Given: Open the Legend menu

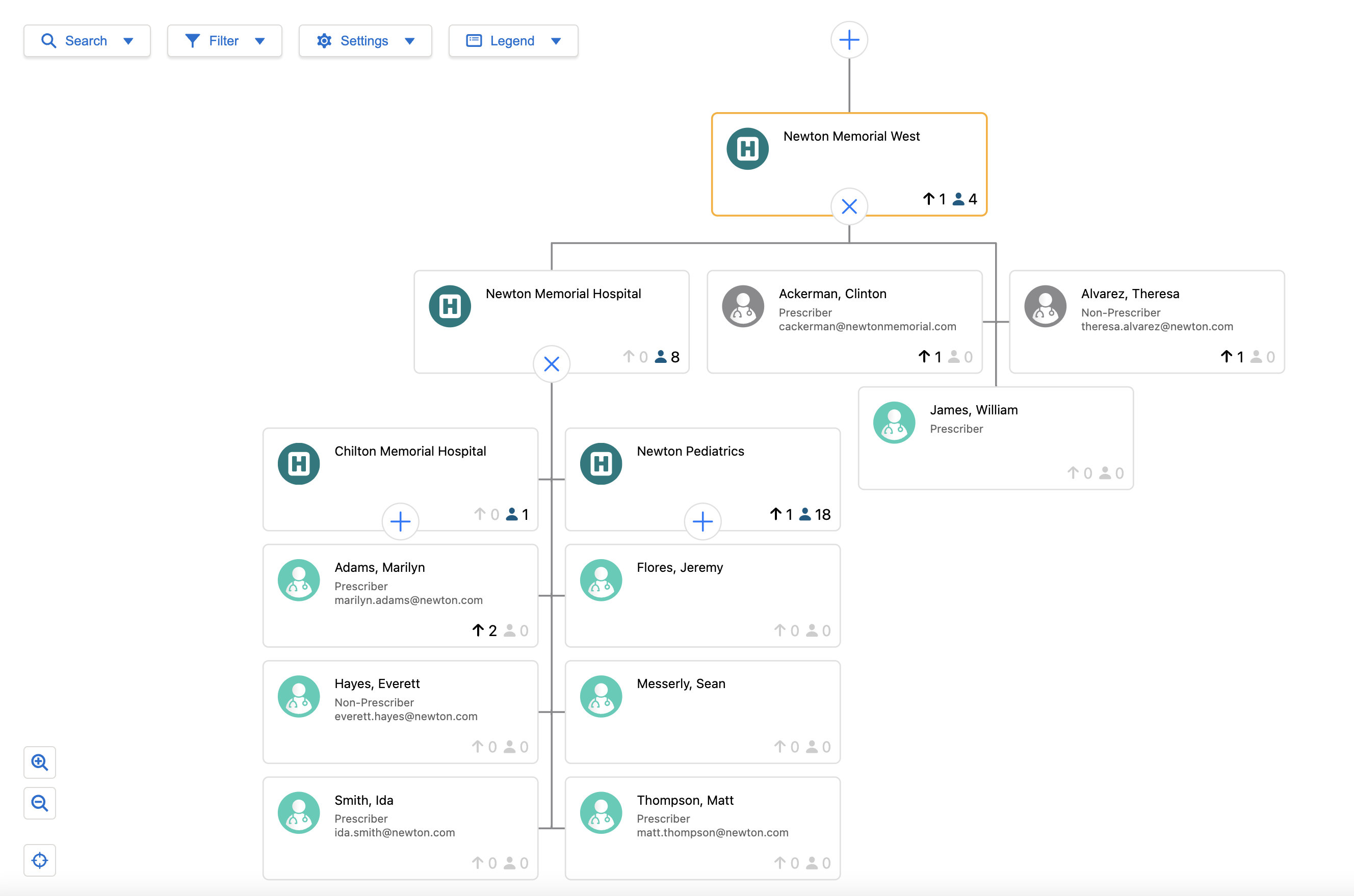Looking at the screenshot, I should (x=513, y=41).
